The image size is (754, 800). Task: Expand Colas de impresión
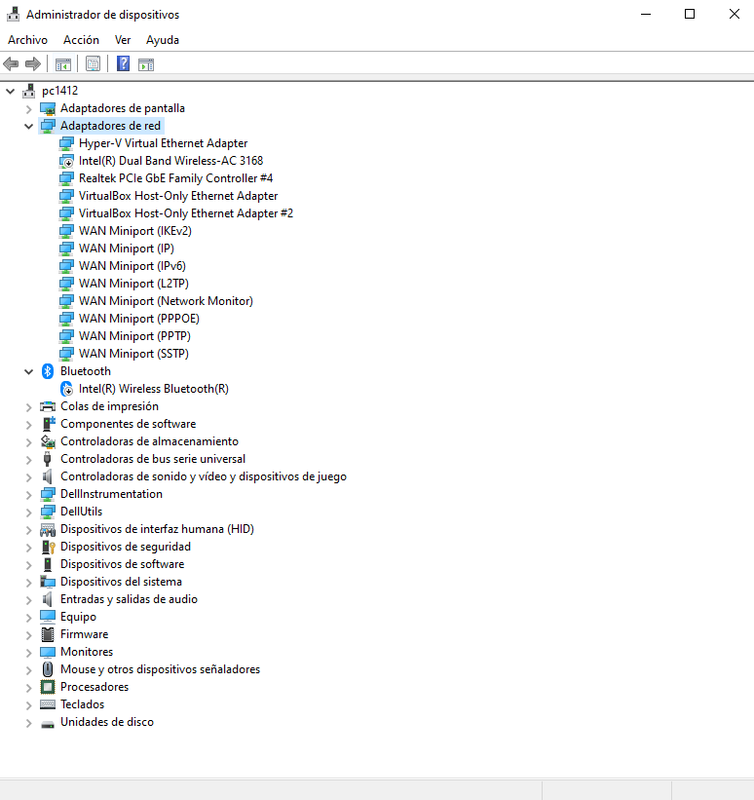[29, 407]
